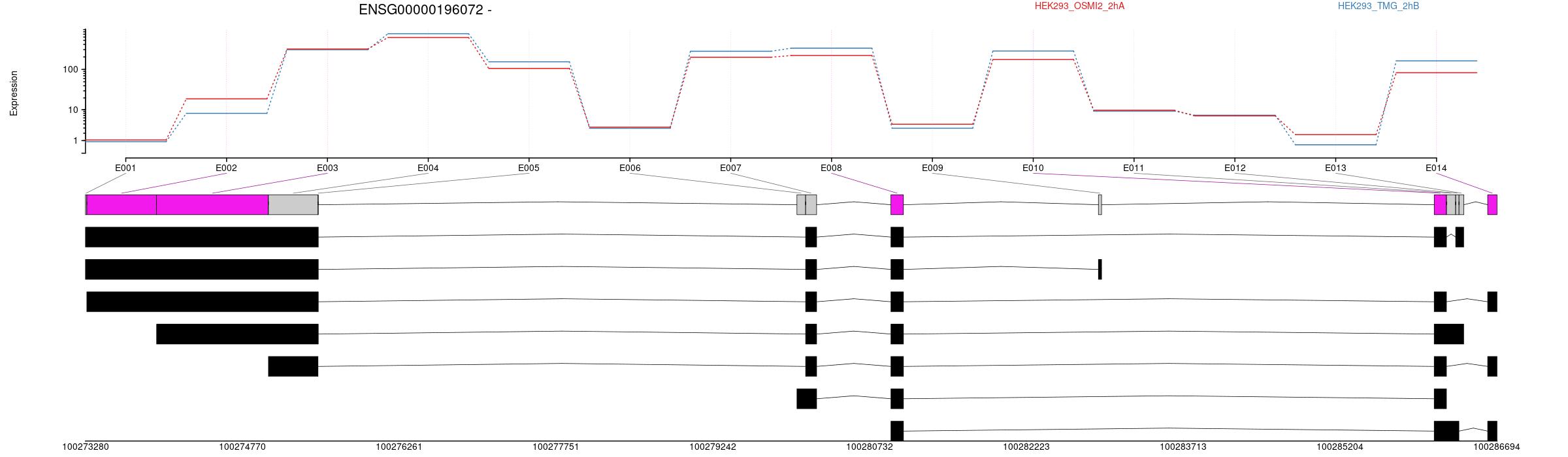Click the E008 exon label
Image resolution: width=1568 pixels, height=457 pixels.
[x=831, y=168]
